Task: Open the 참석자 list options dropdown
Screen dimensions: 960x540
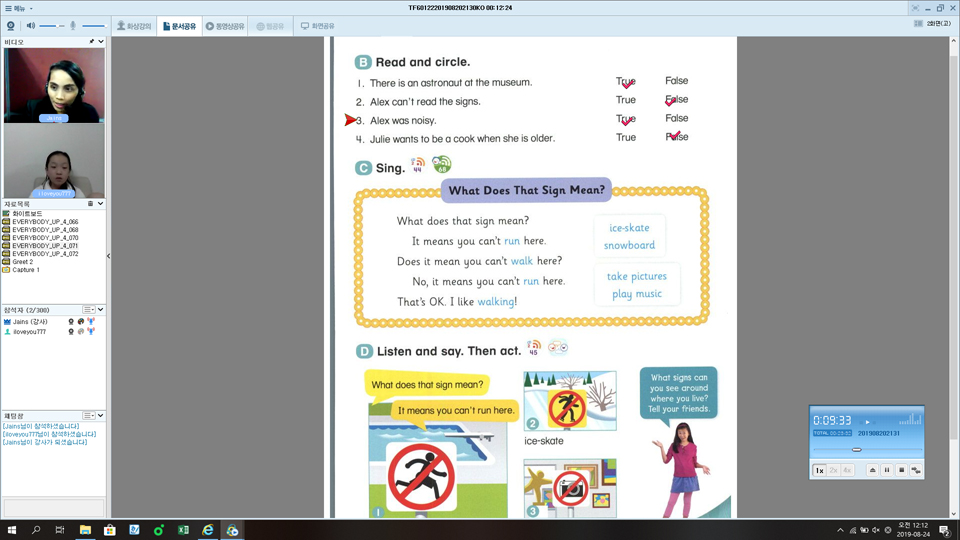Action: click(89, 310)
